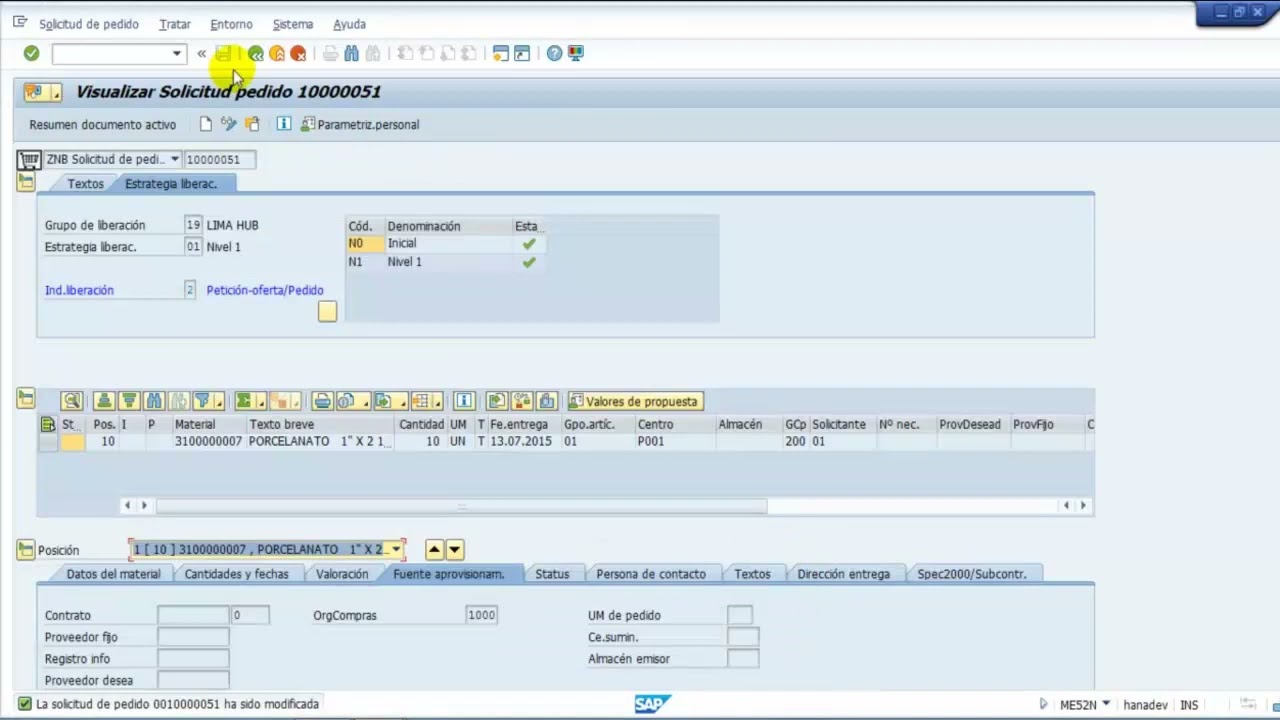Click the red Cancel icon
Screen dimensions: 1280x720
298,53
